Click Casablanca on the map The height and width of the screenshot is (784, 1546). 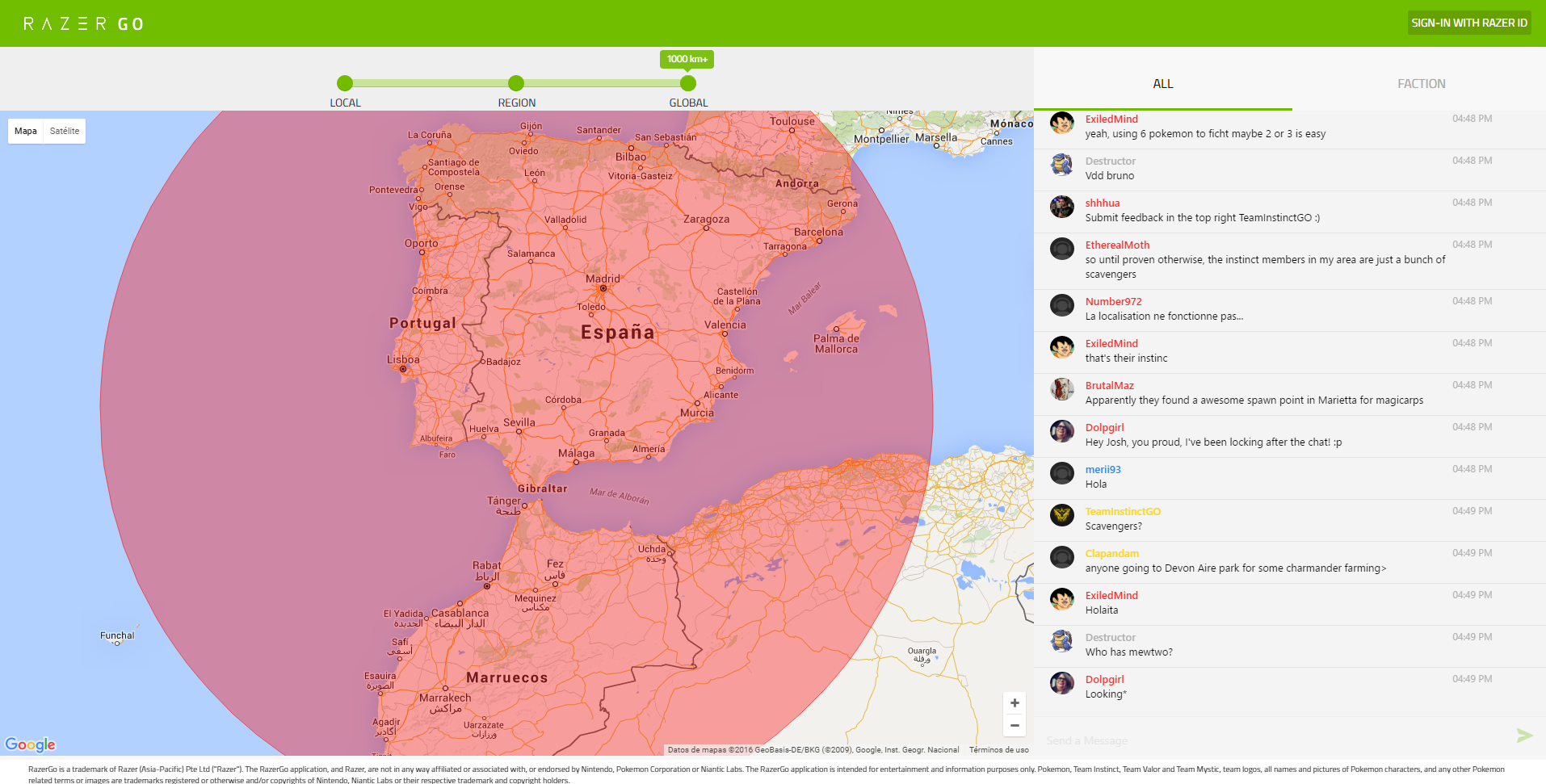pyautogui.click(x=460, y=614)
